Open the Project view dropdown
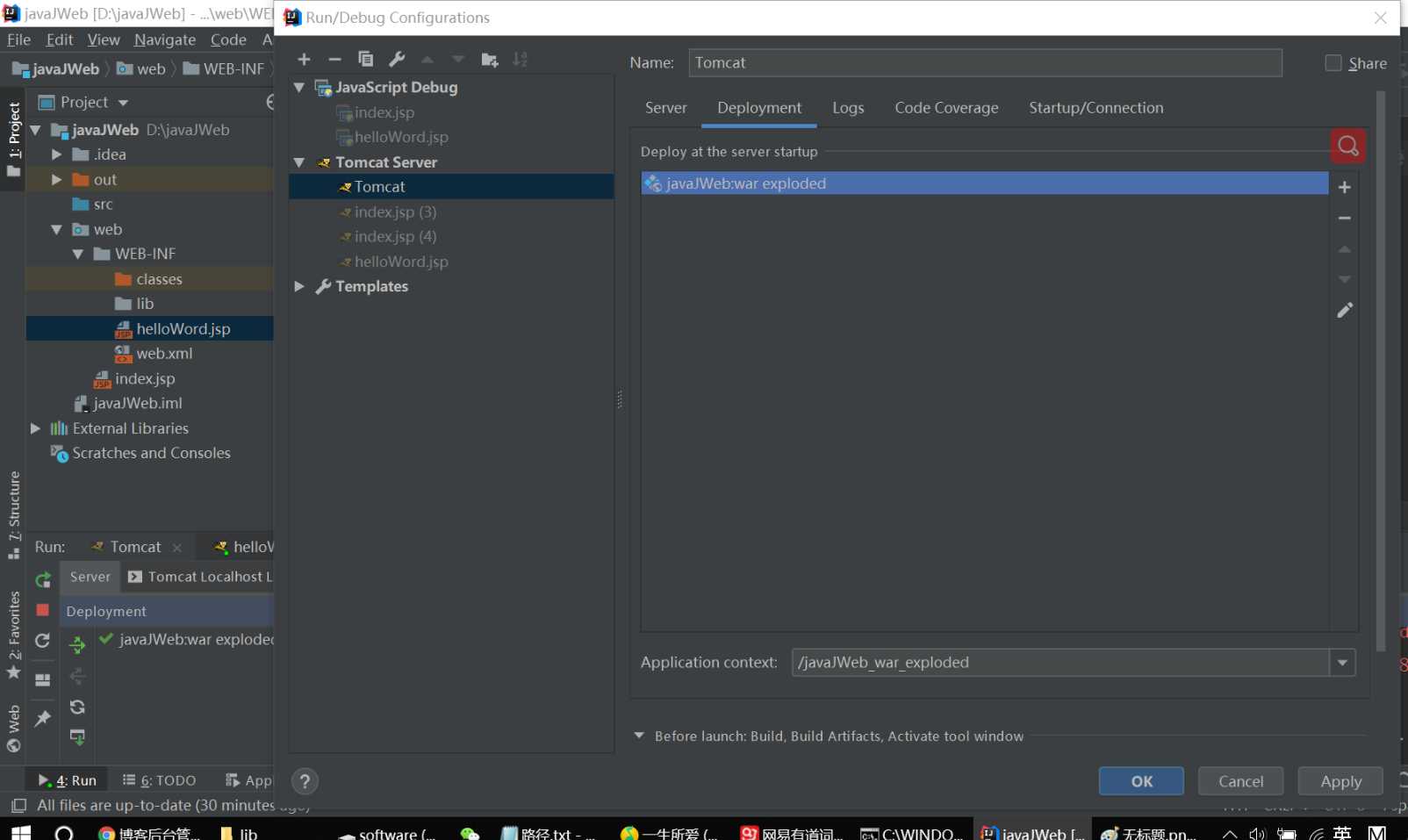 (x=123, y=103)
